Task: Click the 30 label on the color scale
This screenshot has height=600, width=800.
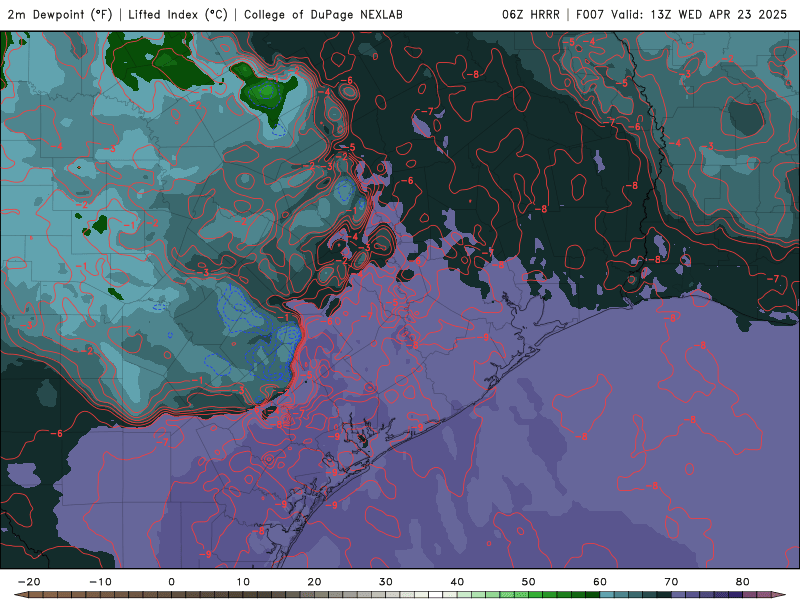Action: [x=386, y=582]
